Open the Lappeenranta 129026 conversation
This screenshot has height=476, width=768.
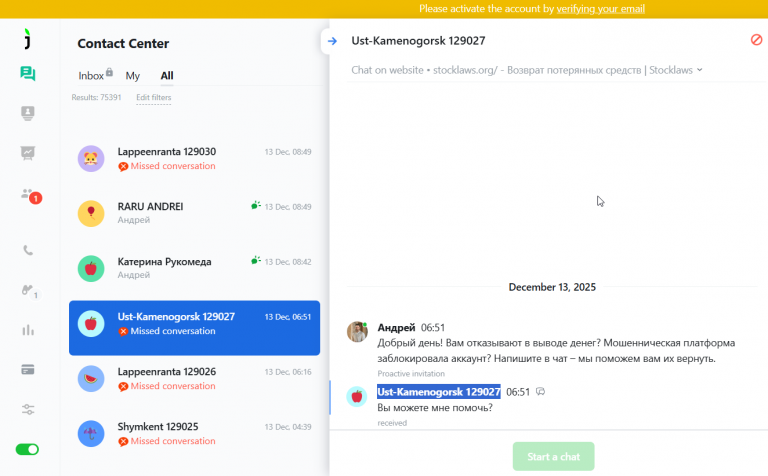coord(194,379)
